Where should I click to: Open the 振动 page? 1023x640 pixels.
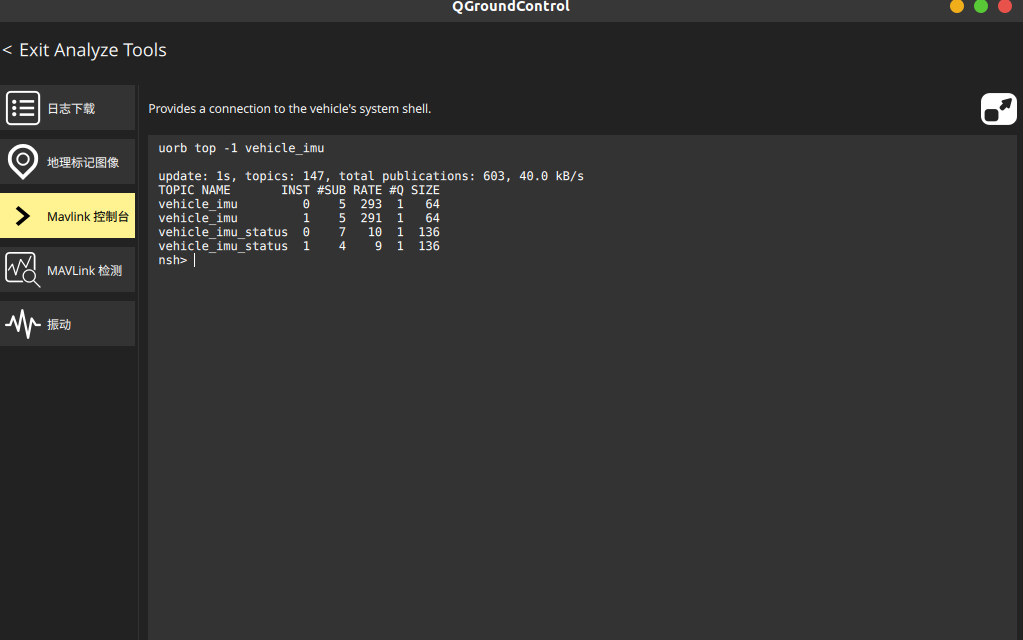(60, 324)
